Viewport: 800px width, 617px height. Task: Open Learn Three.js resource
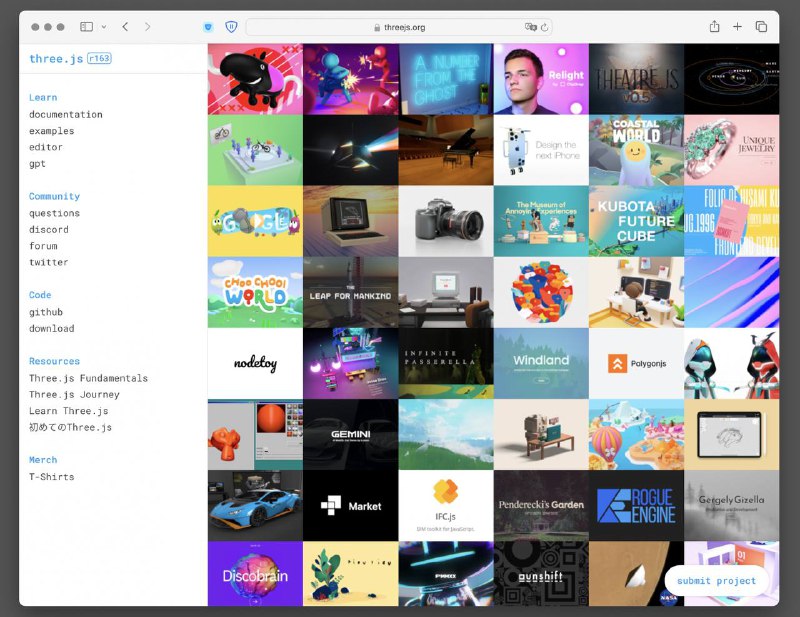(68, 411)
